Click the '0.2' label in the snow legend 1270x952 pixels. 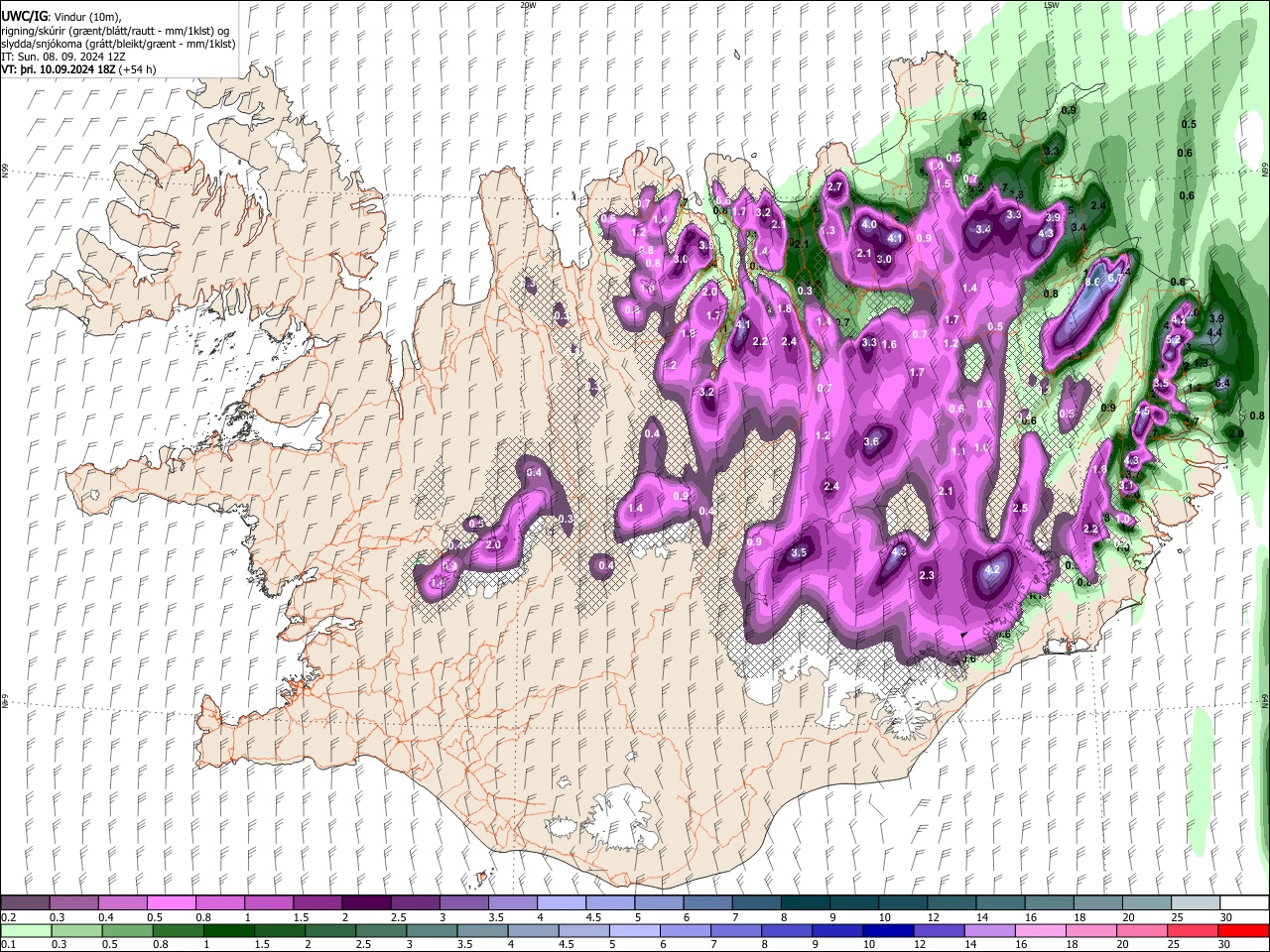point(8,917)
